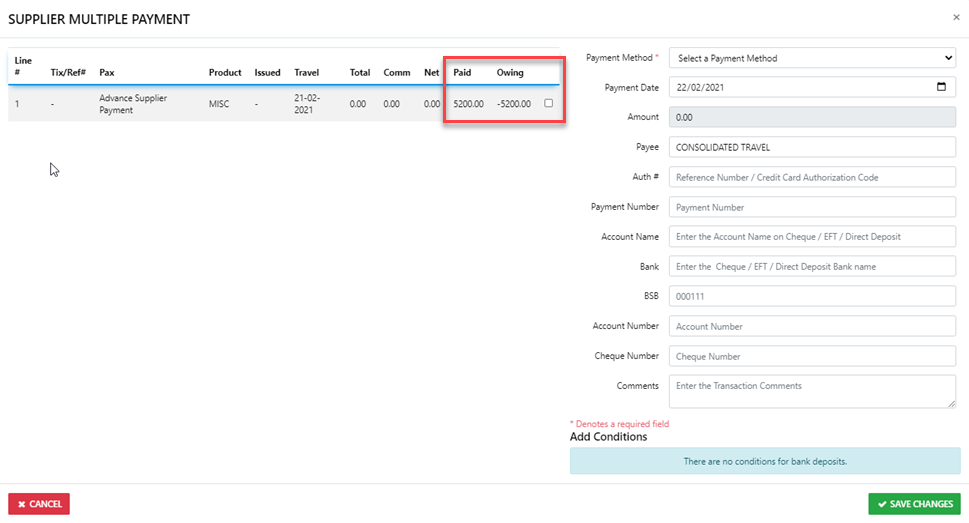Open the Select a Payment Method dropdown

coord(812,58)
